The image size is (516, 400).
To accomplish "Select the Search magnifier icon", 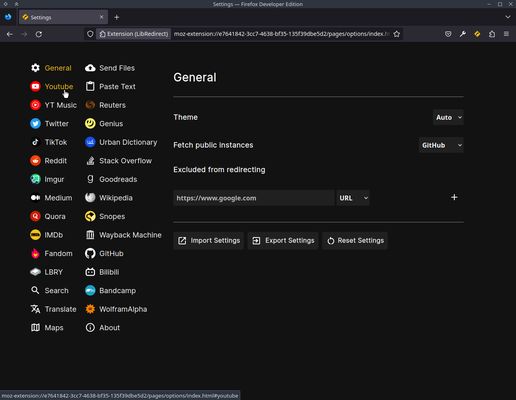I will click(35, 290).
